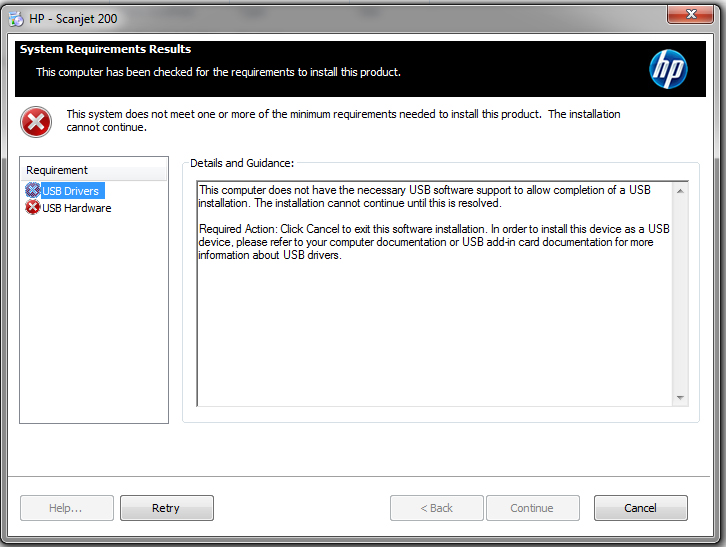Select the USB Hardware requirement

(x=76, y=208)
